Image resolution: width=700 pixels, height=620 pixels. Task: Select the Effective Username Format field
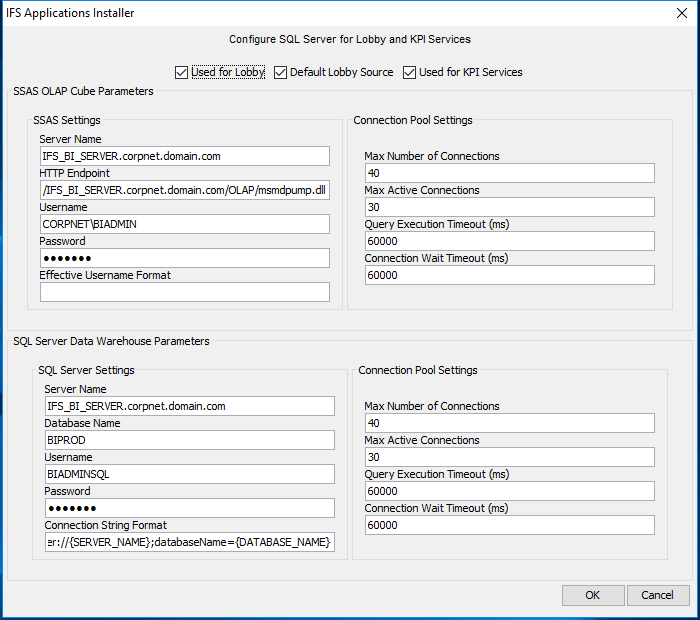click(x=185, y=292)
